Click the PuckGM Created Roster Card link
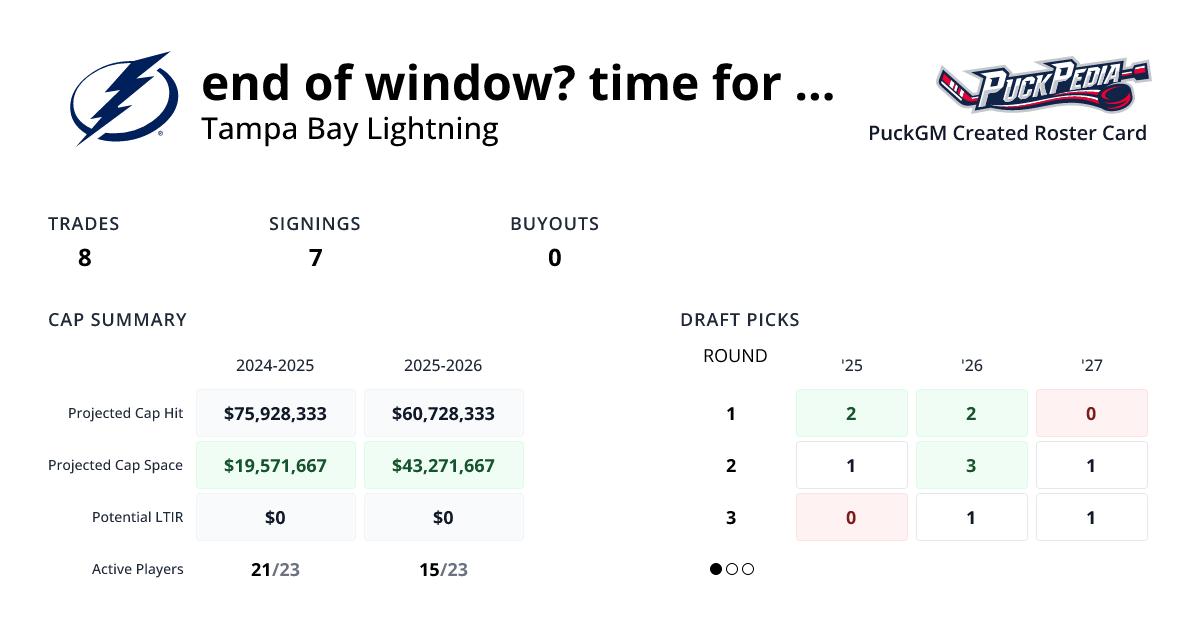The height and width of the screenshot is (630, 1200). 1007,133
